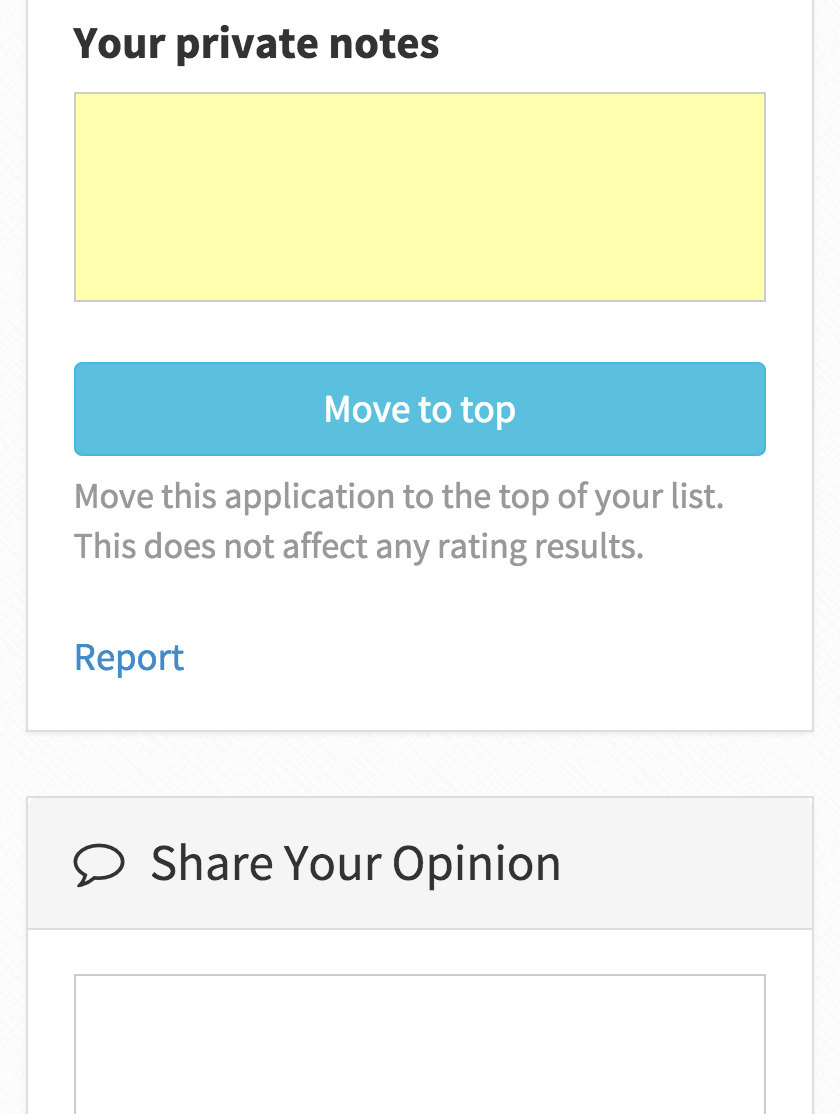840x1114 pixels.
Task: Move this application to the top
Action: [x=420, y=409]
